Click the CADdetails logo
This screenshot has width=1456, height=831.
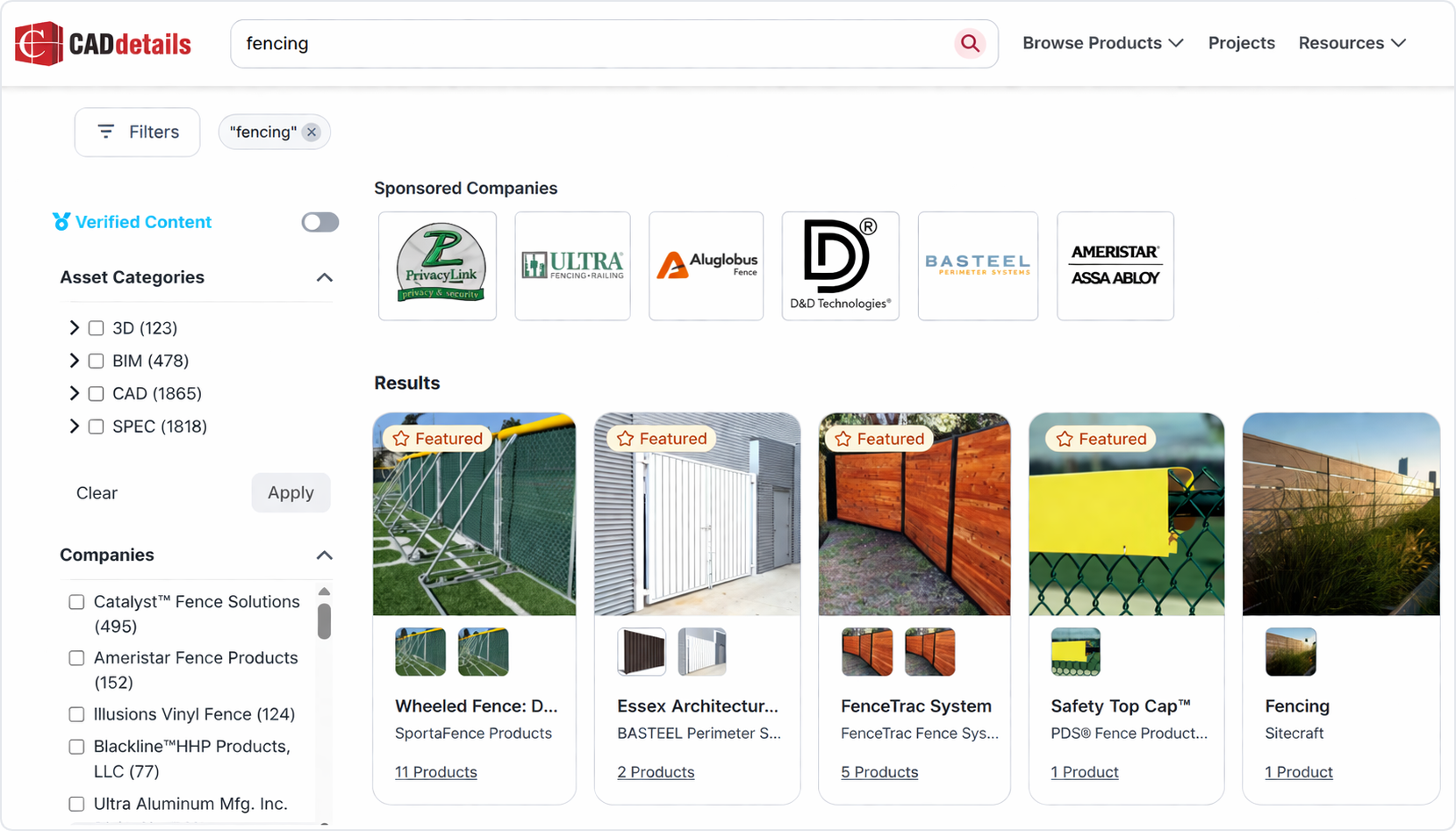pyautogui.click(x=103, y=44)
